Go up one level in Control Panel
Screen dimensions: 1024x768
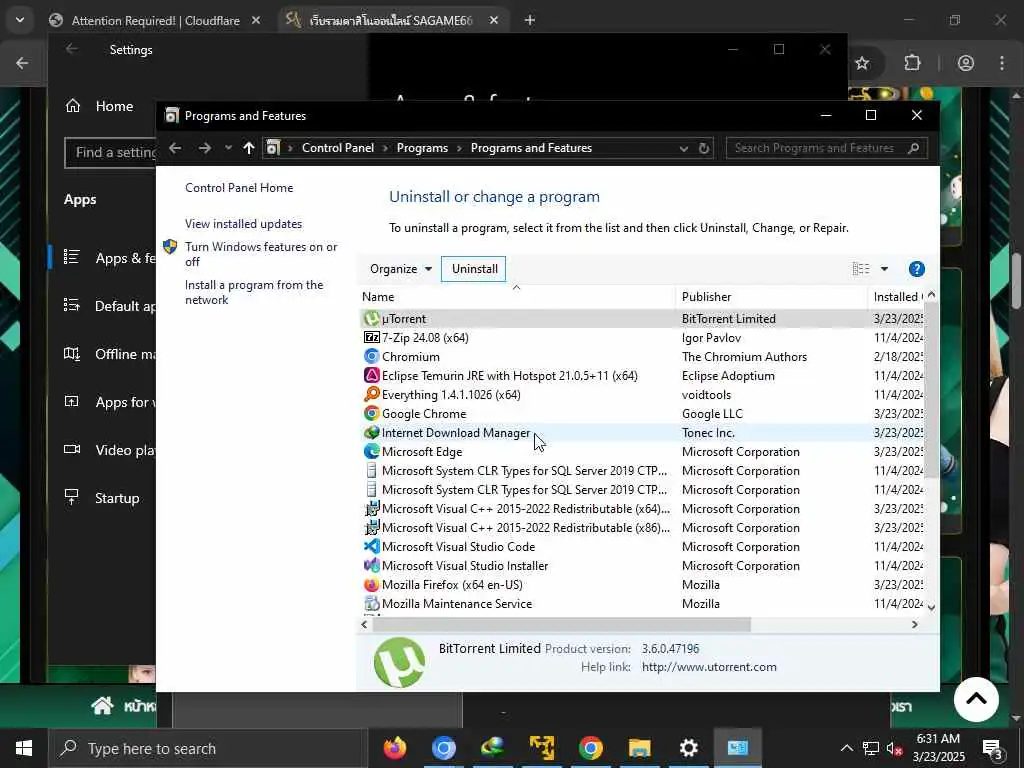248,148
